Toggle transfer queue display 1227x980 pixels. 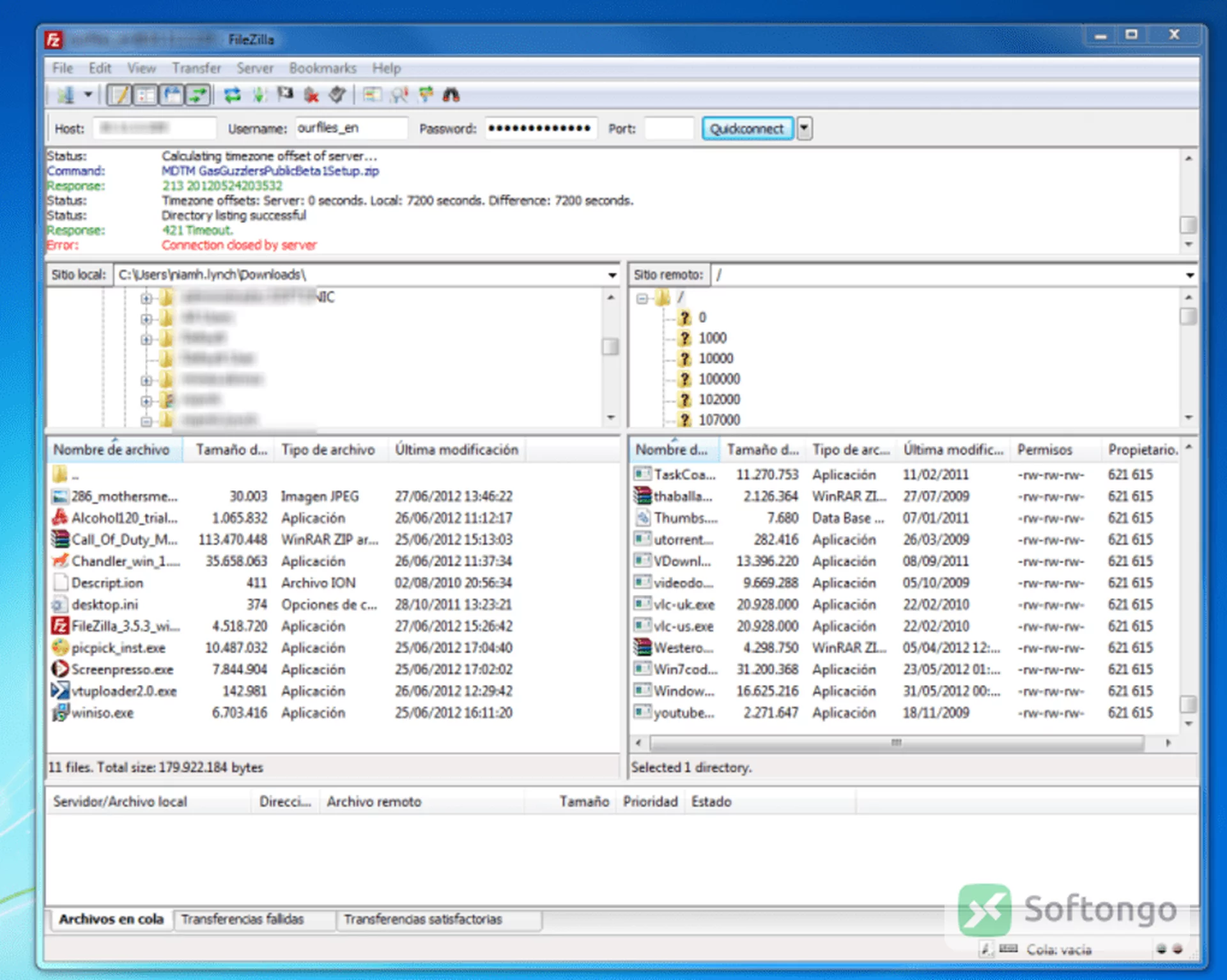point(197,95)
